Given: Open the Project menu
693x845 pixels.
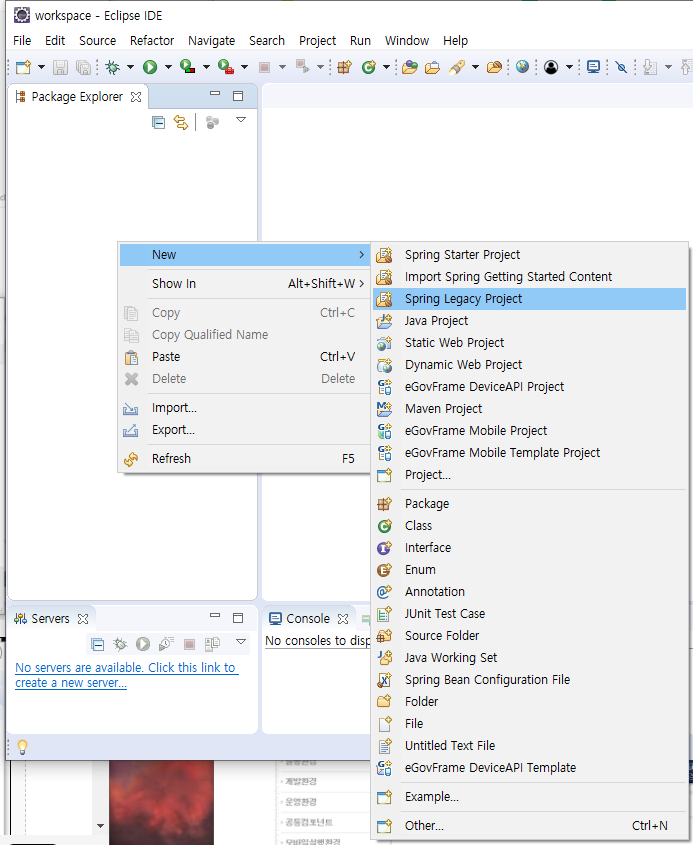Looking at the screenshot, I should click(x=317, y=40).
